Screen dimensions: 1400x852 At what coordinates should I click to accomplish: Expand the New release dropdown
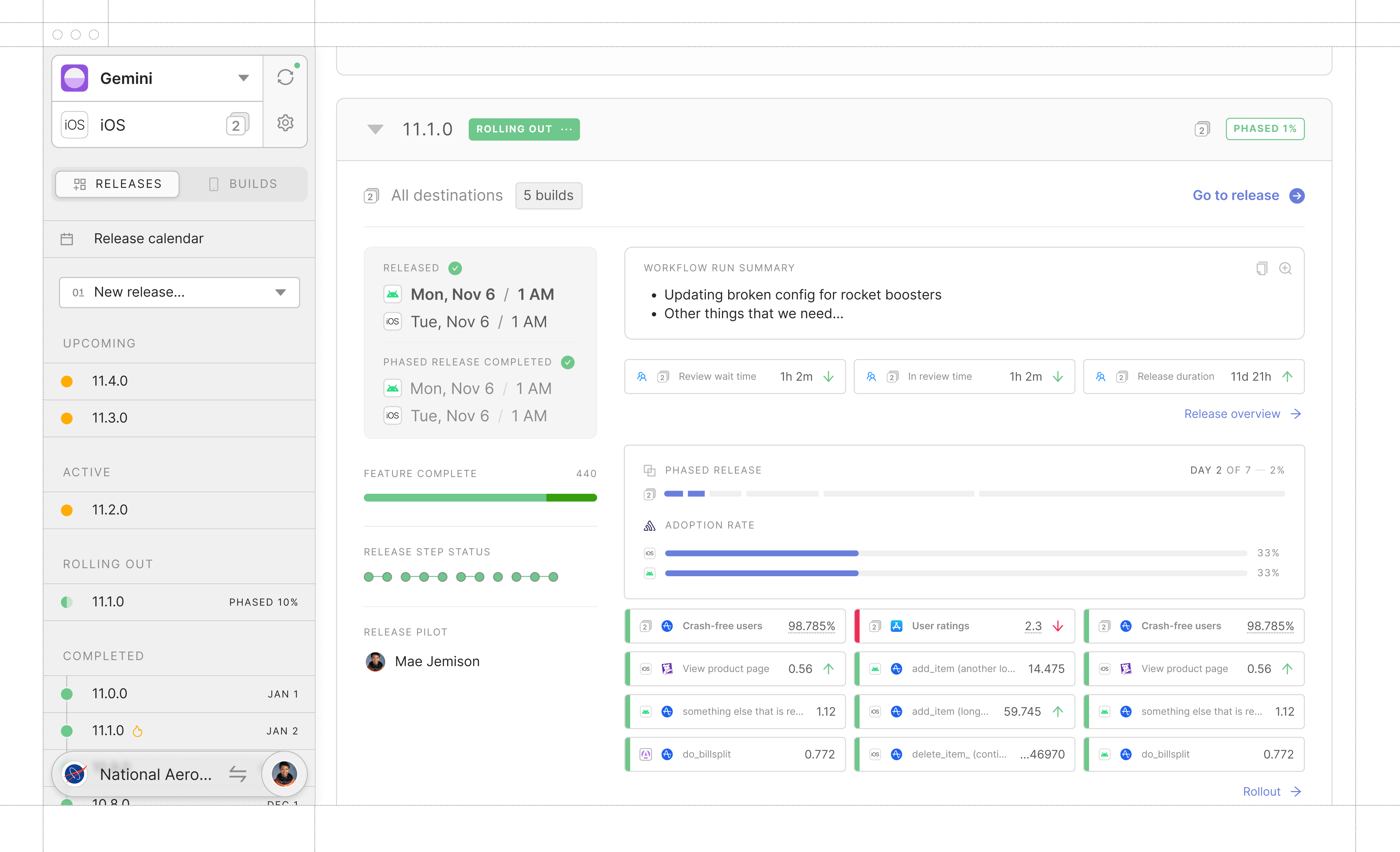click(280, 292)
